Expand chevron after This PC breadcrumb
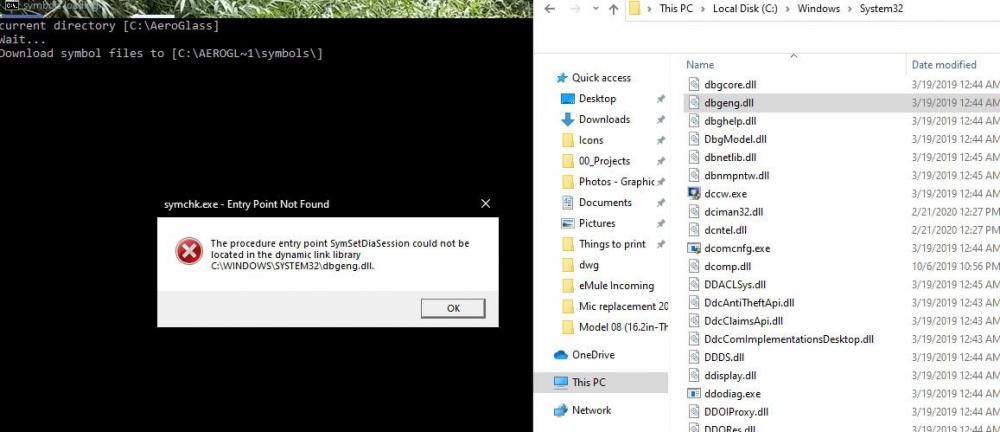The height and width of the screenshot is (432, 1000). [703, 9]
